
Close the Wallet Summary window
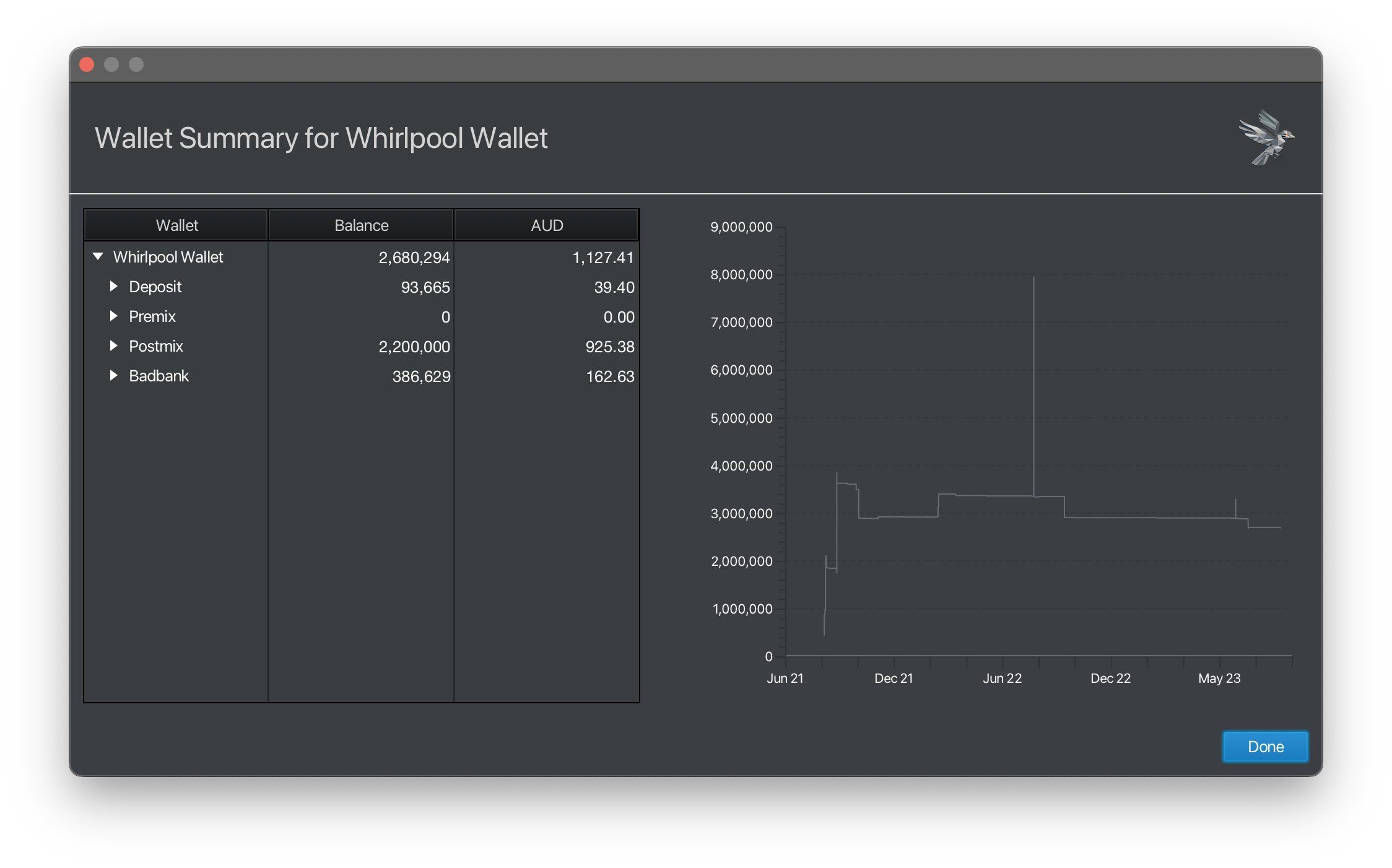(x=87, y=64)
